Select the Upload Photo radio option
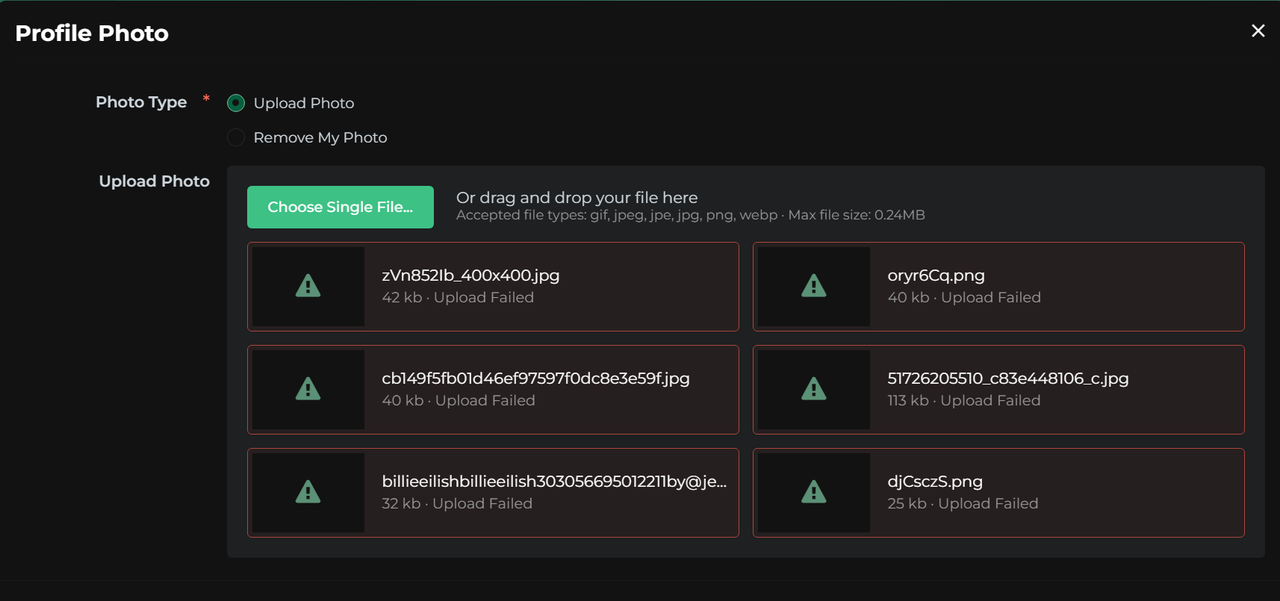The image size is (1280, 601). pos(236,103)
